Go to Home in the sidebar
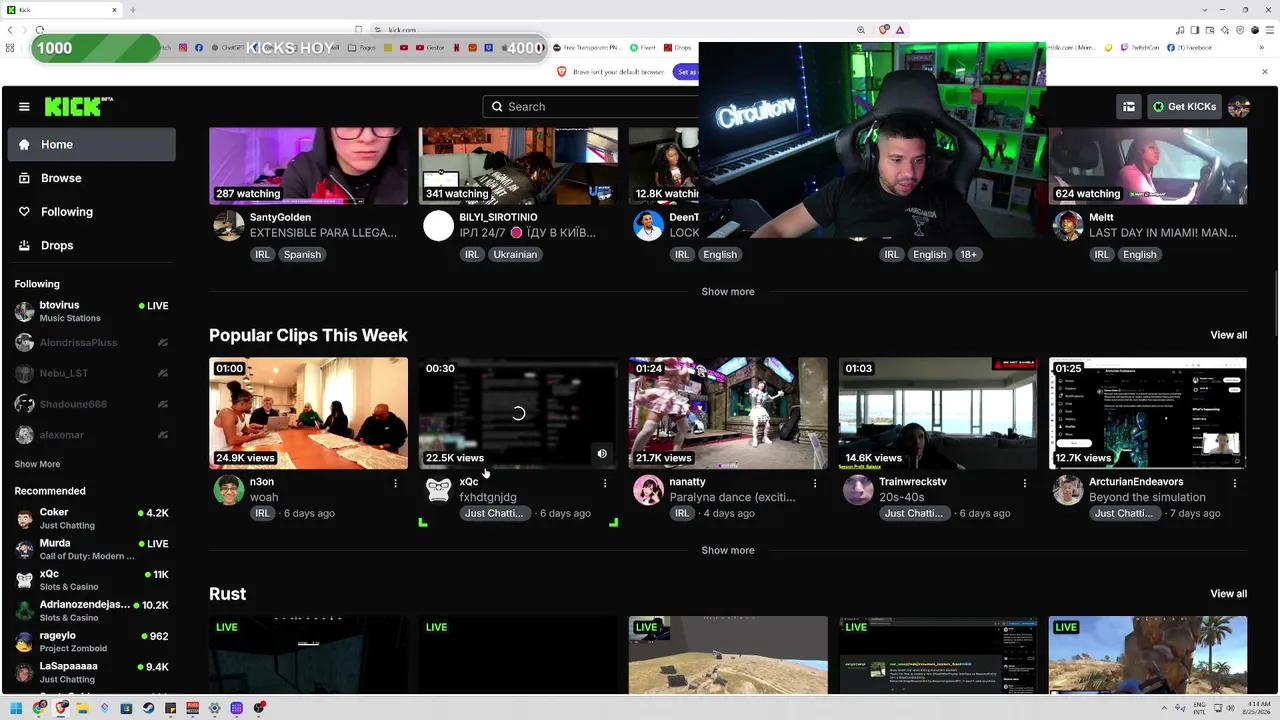 tap(92, 144)
